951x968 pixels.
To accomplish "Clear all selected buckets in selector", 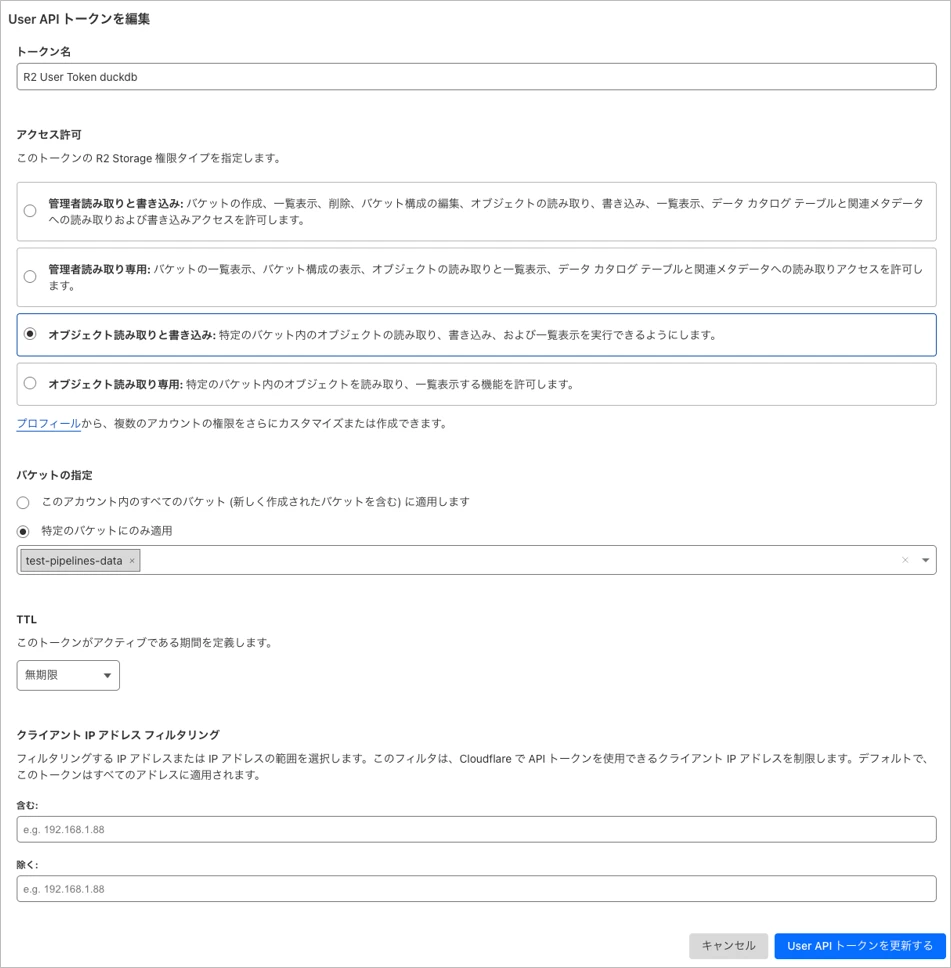I will pos(905,561).
